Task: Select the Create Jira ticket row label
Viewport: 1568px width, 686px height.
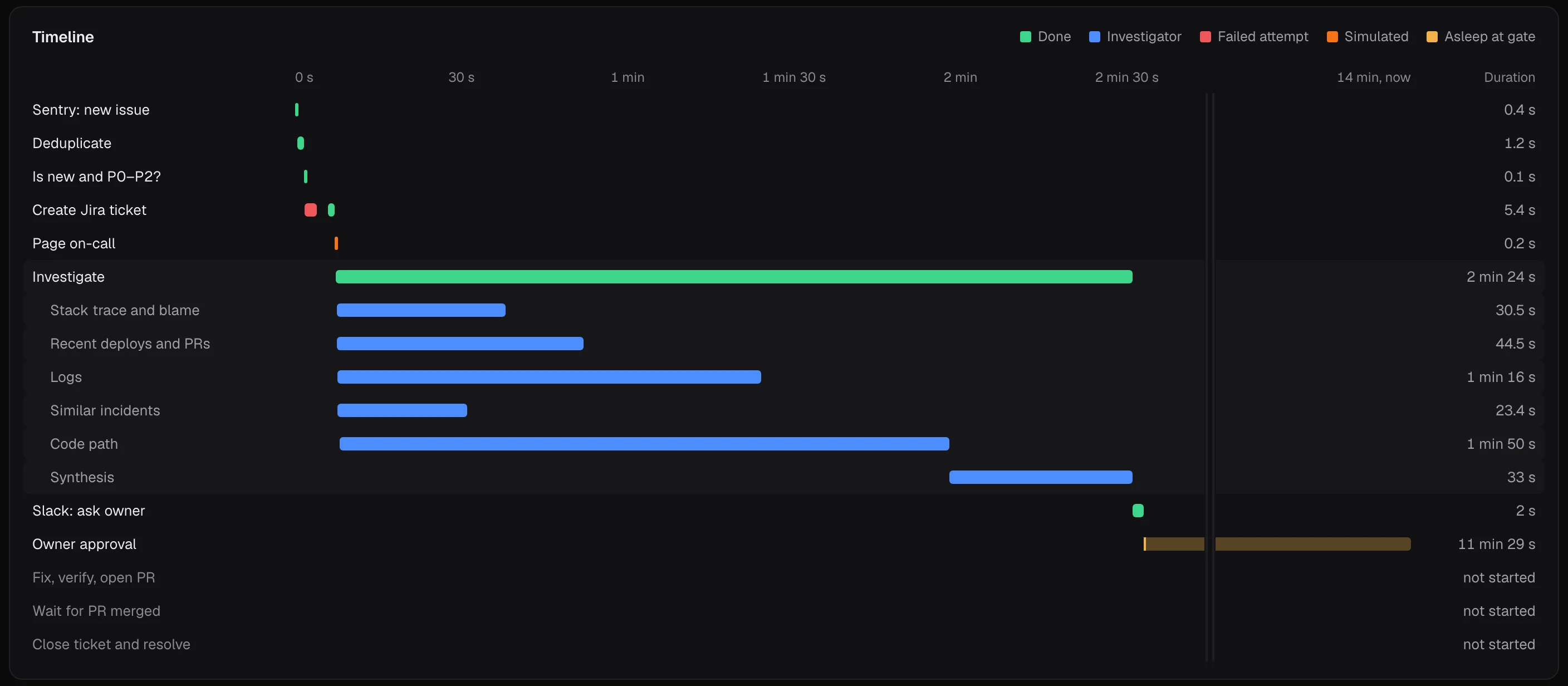Action: (x=89, y=210)
